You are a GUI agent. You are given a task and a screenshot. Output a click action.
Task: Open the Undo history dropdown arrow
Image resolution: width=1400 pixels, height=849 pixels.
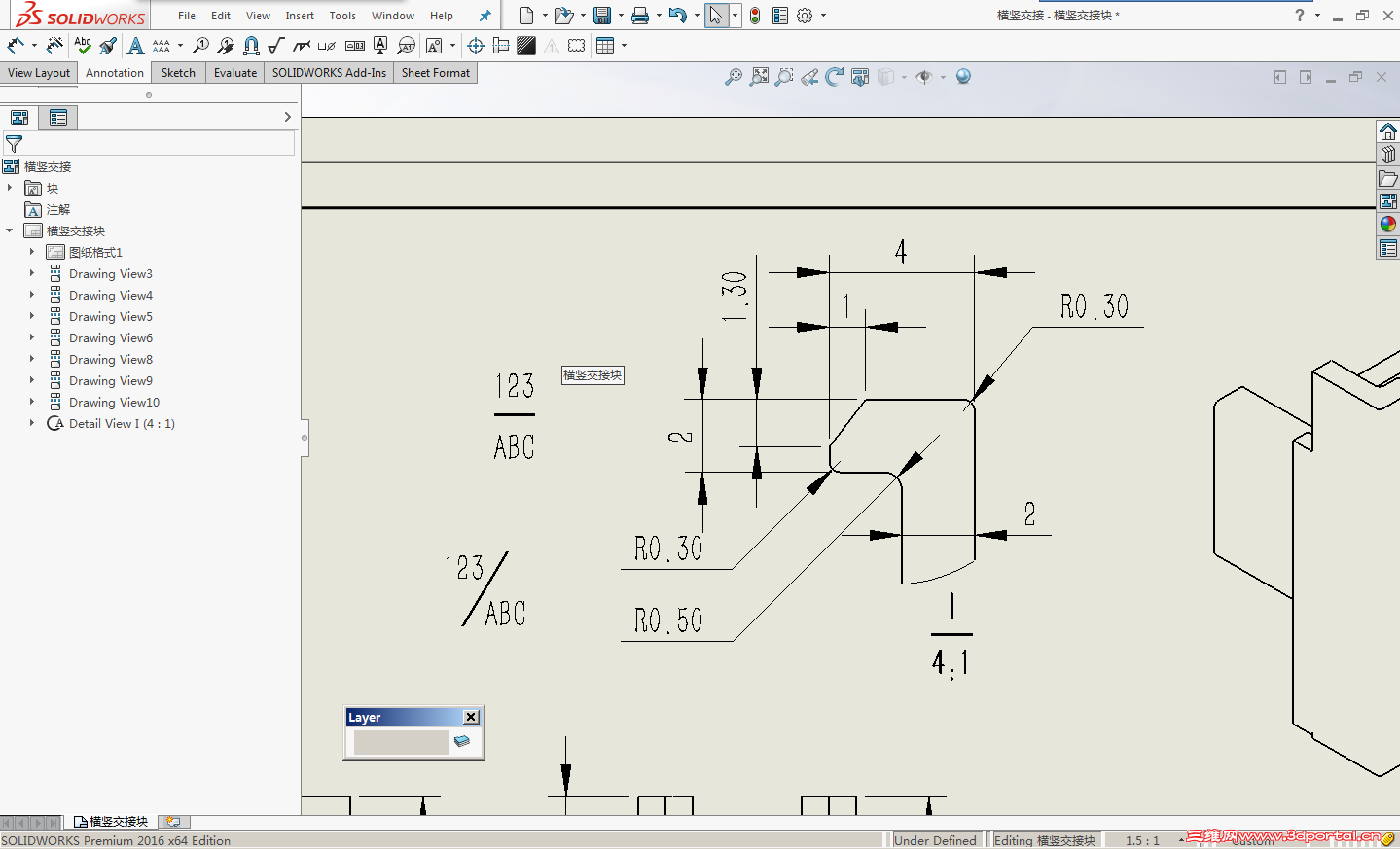[x=697, y=16]
